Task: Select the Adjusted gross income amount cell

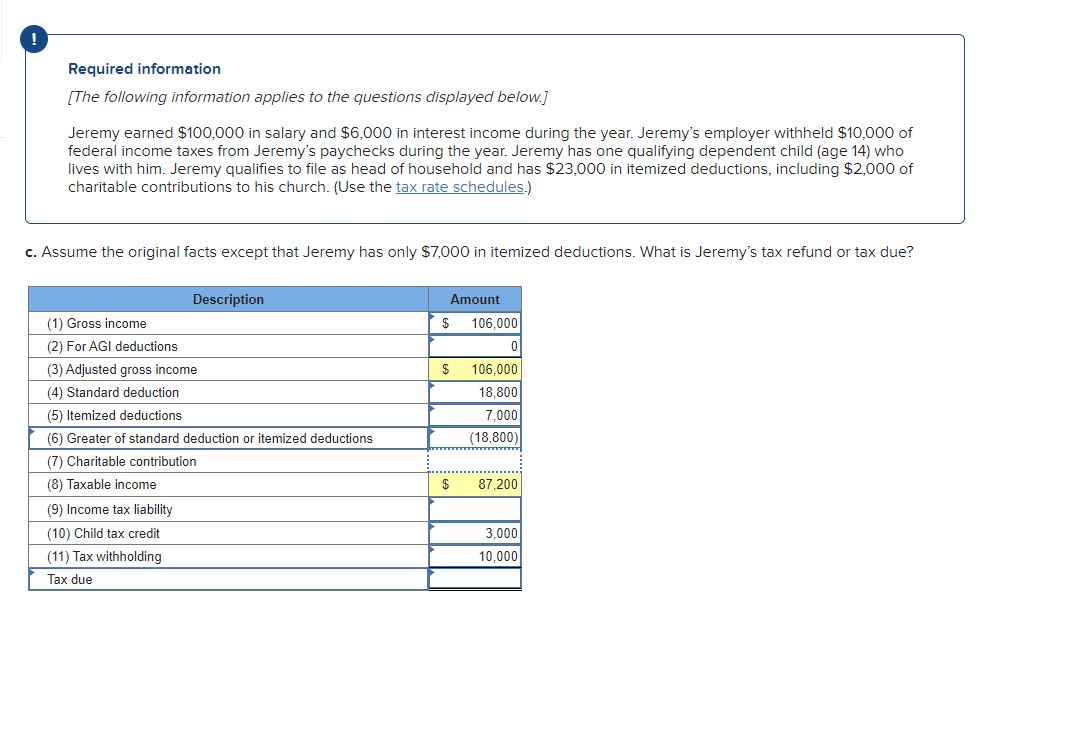Action: [475, 369]
